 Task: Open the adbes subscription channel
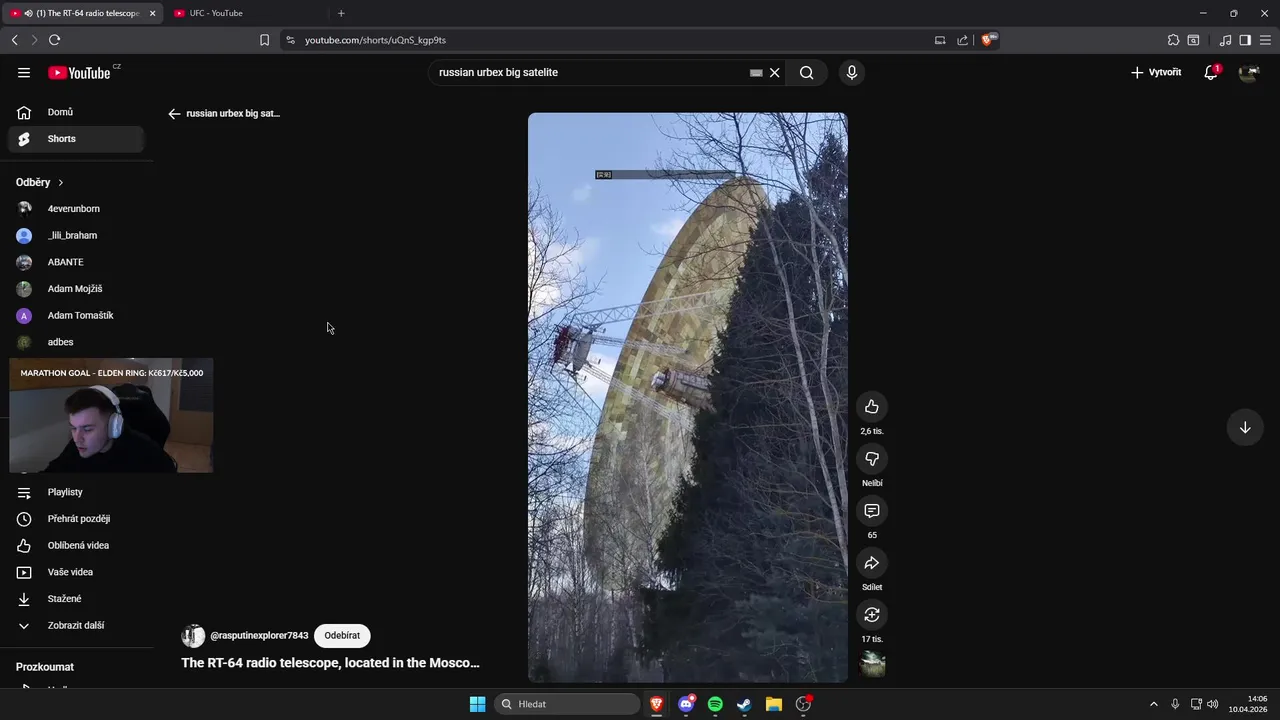(x=76, y=342)
